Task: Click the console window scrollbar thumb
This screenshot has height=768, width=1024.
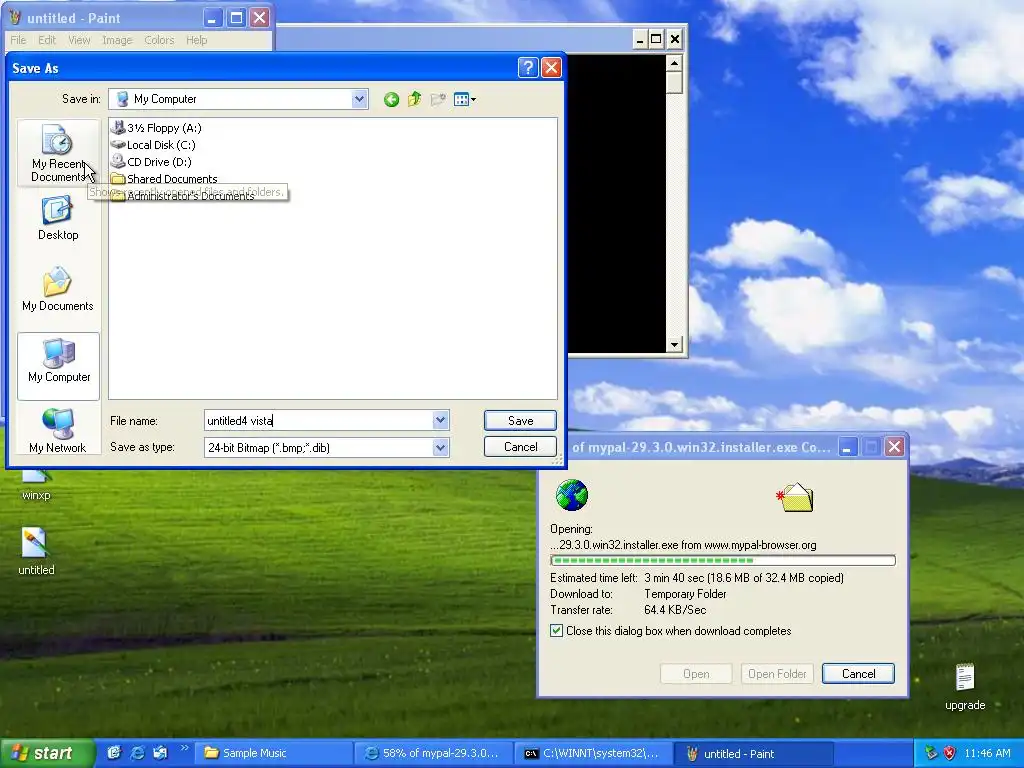Action: [674, 82]
